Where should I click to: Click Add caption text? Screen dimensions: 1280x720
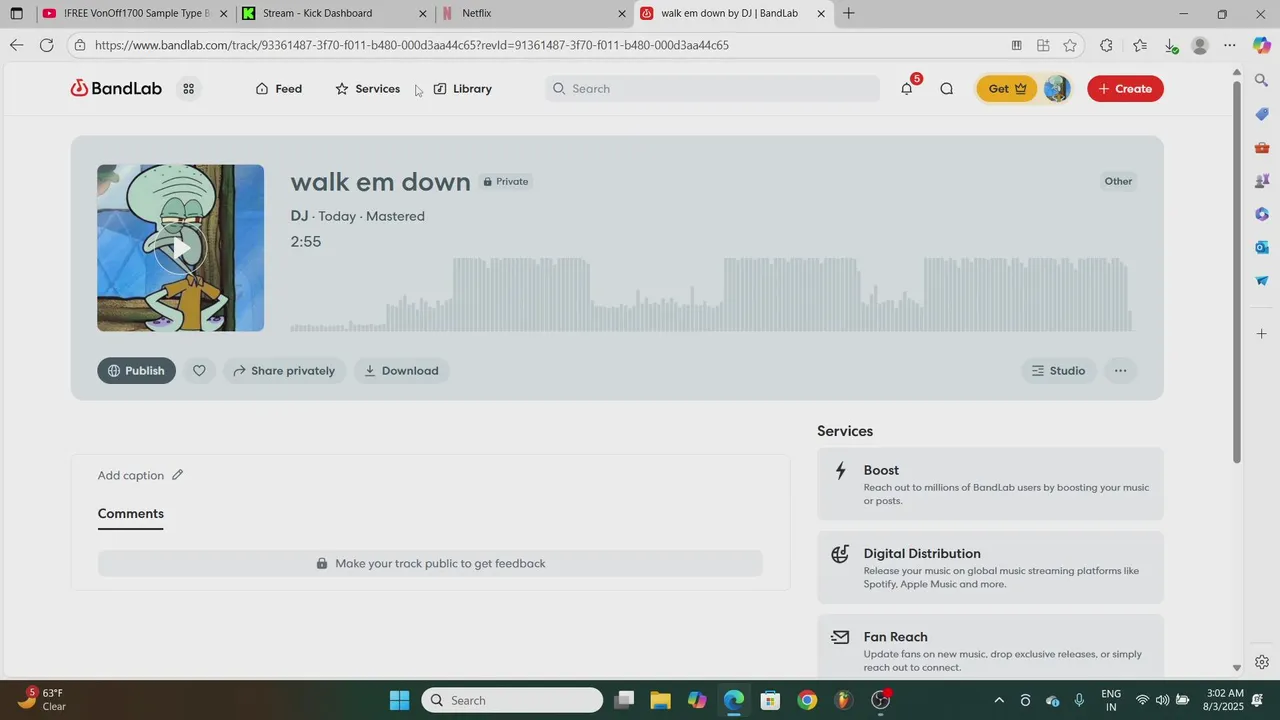pyautogui.click(x=131, y=475)
